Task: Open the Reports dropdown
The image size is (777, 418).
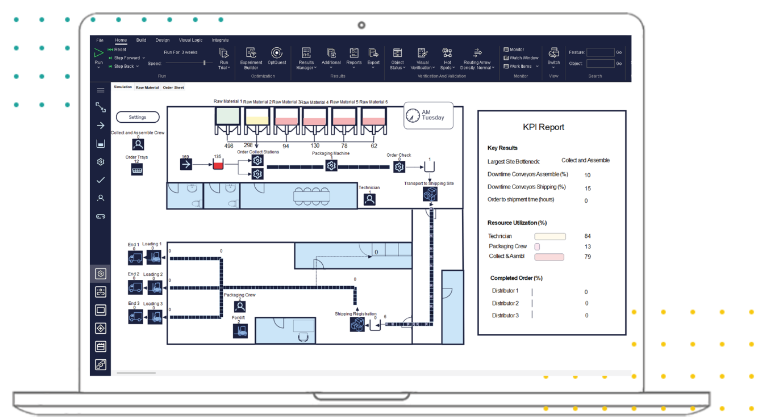Action: (x=354, y=57)
